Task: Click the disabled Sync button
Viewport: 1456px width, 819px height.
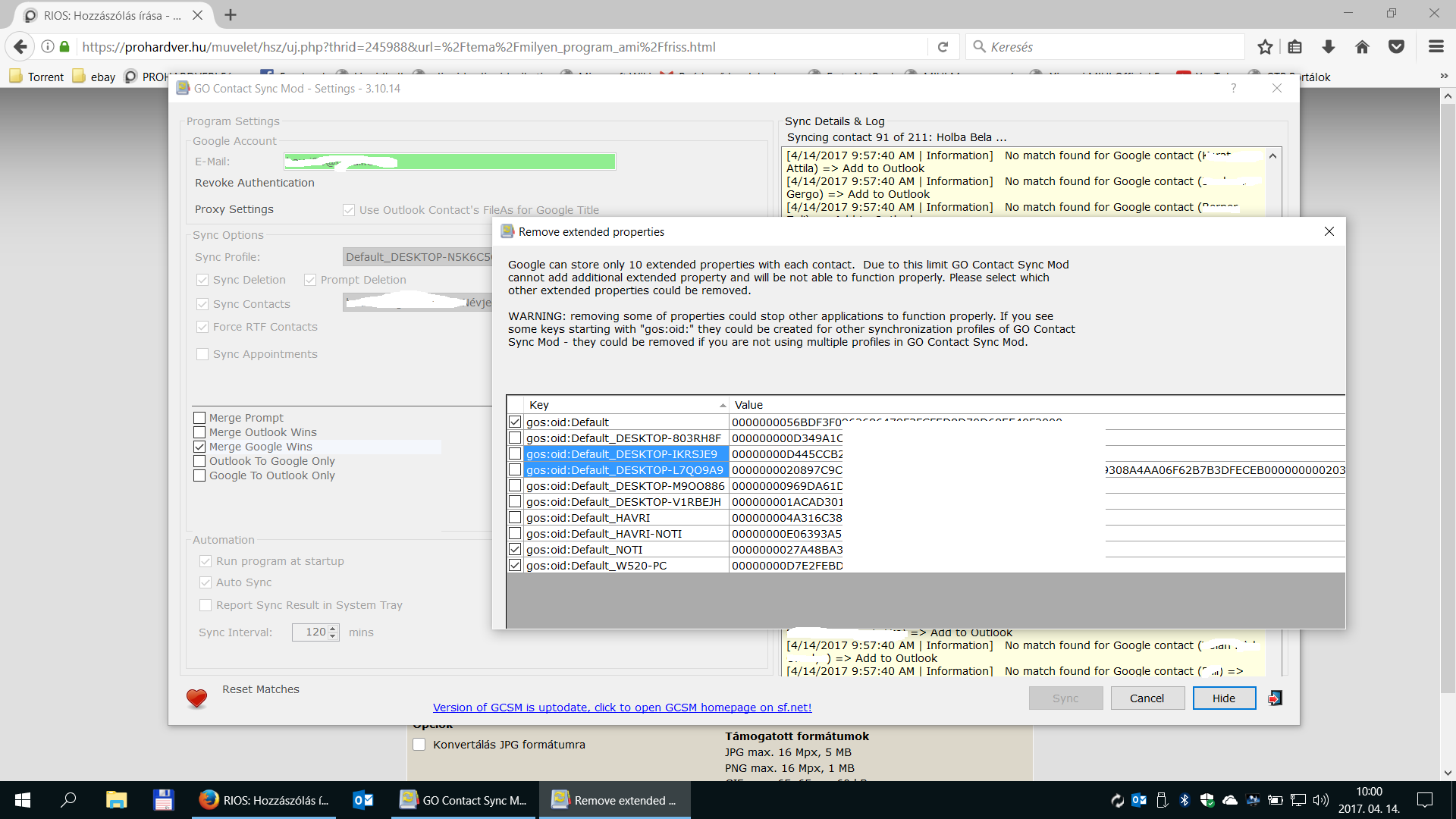Action: click(x=1065, y=698)
